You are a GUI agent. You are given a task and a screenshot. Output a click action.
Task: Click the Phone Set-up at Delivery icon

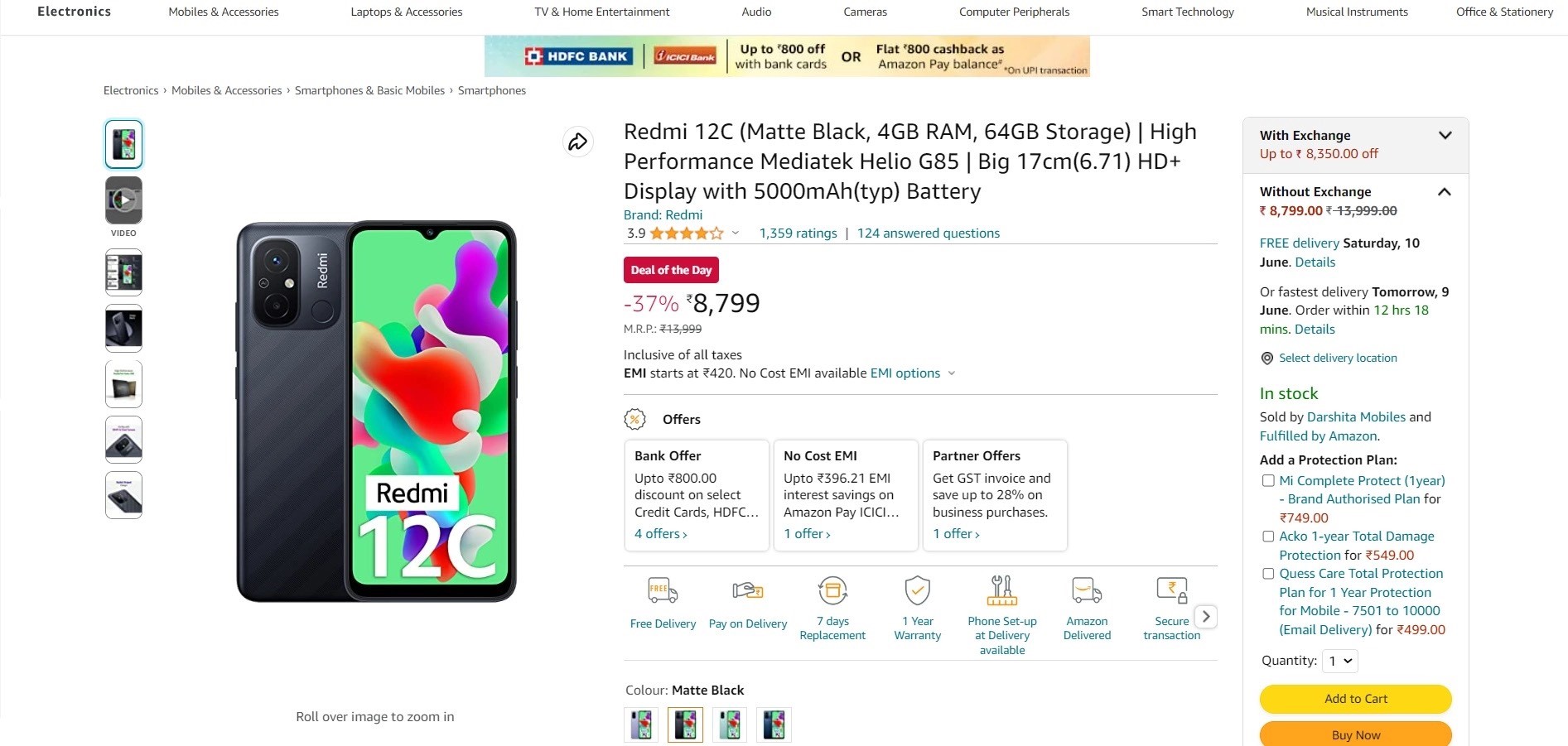tap(1001, 590)
